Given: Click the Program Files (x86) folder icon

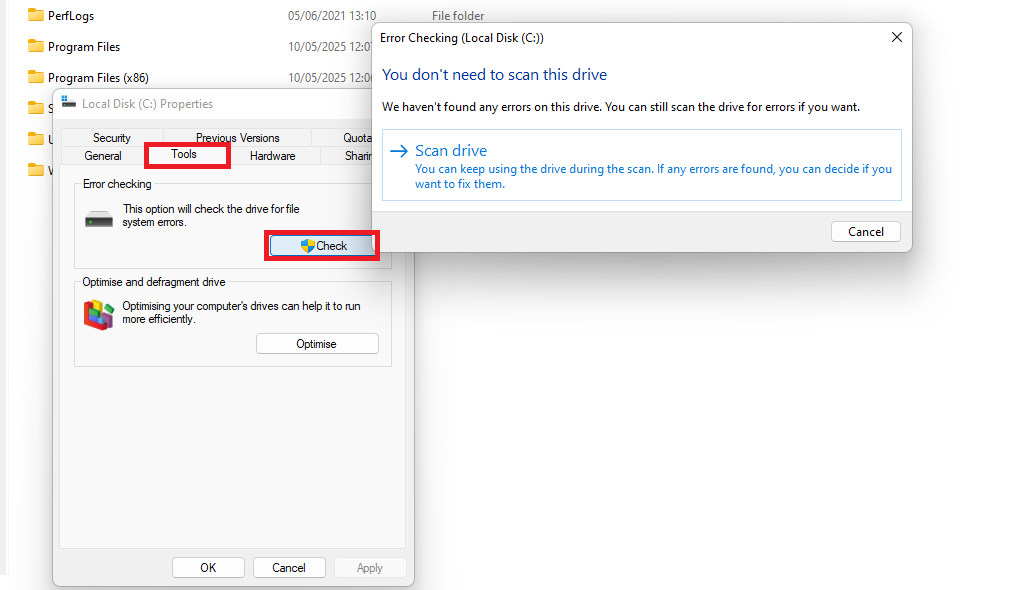Looking at the screenshot, I should (x=36, y=77).
